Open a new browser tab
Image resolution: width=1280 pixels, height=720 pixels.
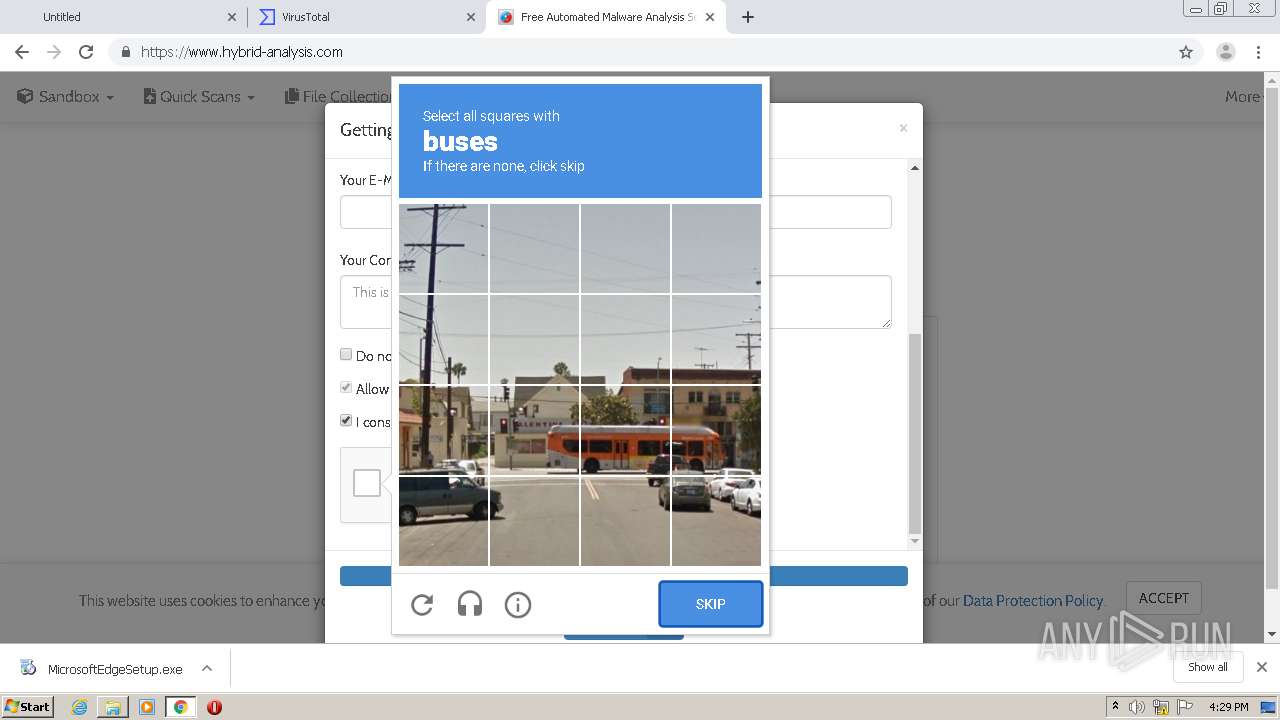pyautogui.click(x=748, y=17)
